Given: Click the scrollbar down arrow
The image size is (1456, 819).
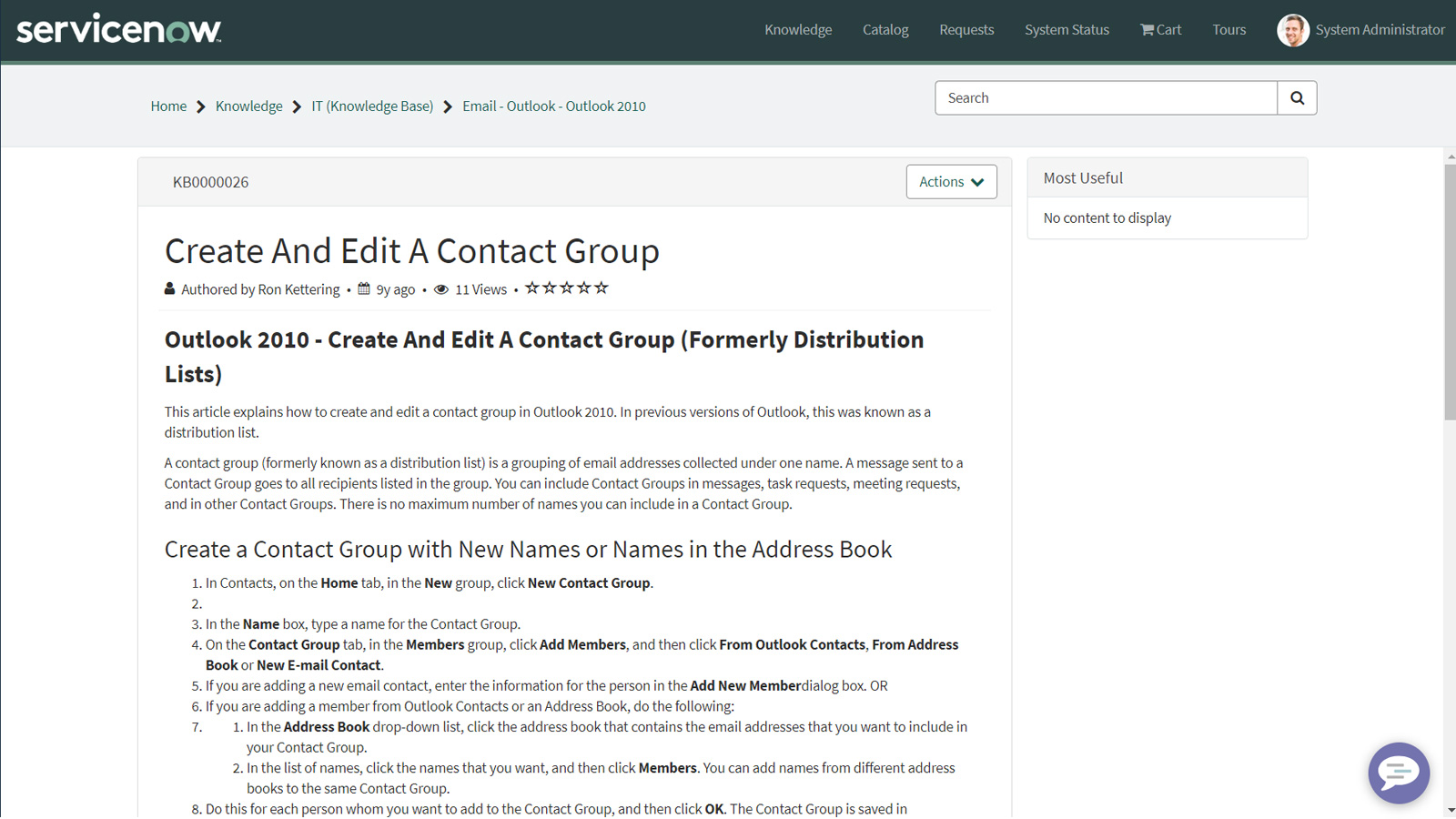Looking at the screenshot, I should tap(1450, 810).
